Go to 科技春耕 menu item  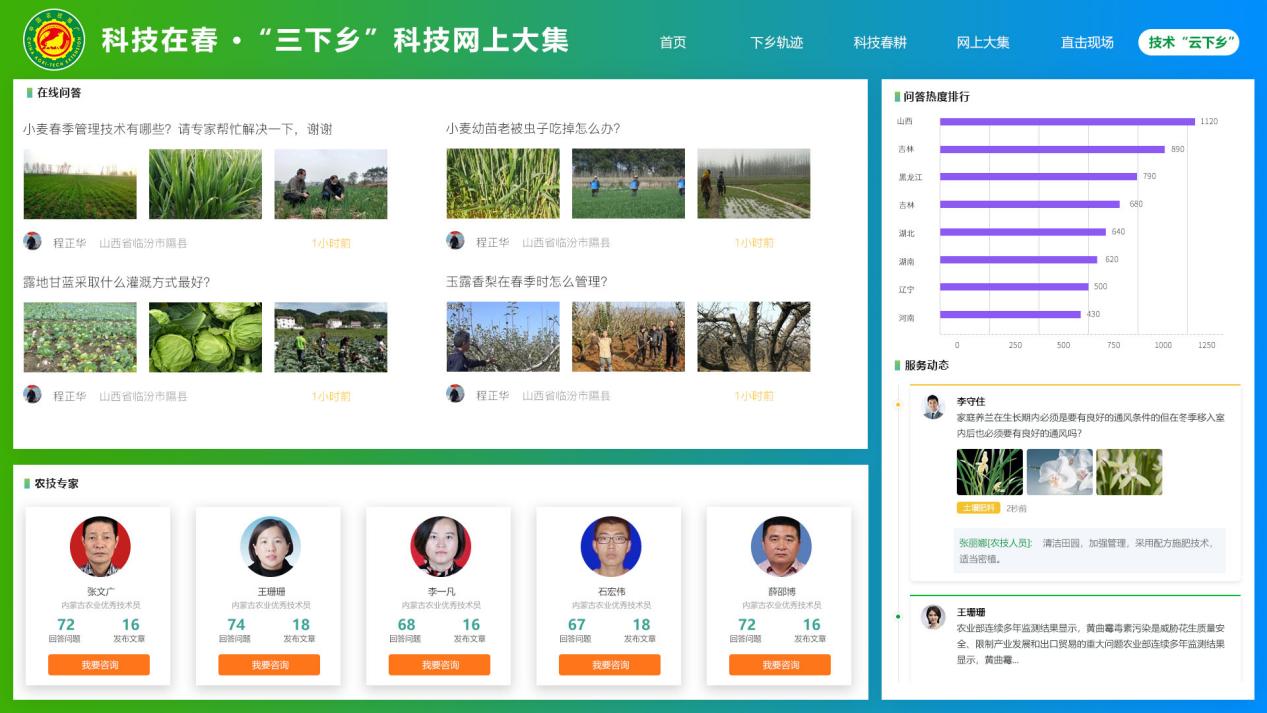tap(879, 43)
